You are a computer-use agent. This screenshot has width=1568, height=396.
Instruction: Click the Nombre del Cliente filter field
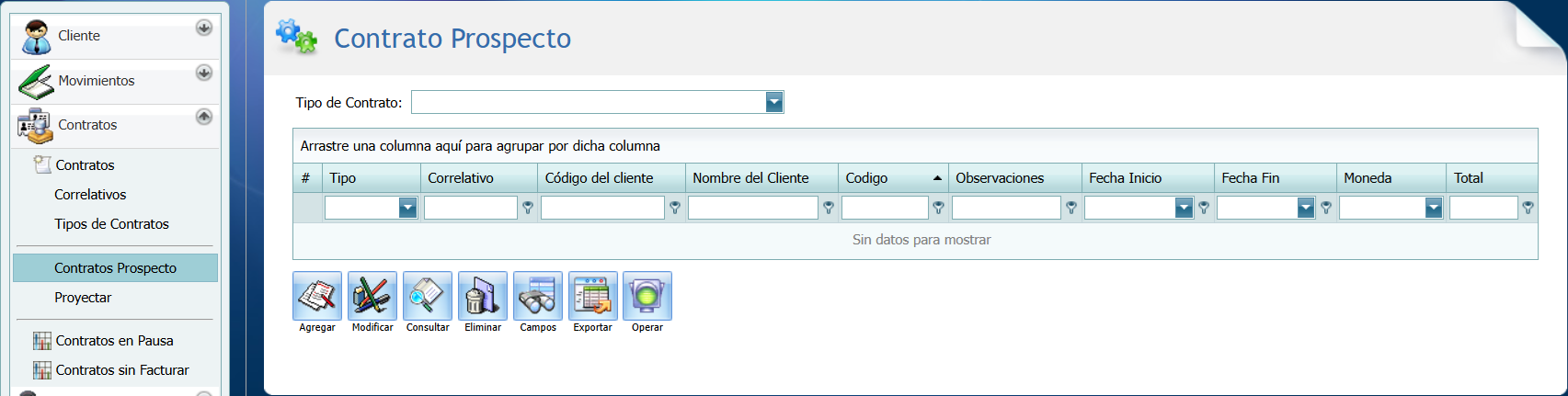[752, 209]
